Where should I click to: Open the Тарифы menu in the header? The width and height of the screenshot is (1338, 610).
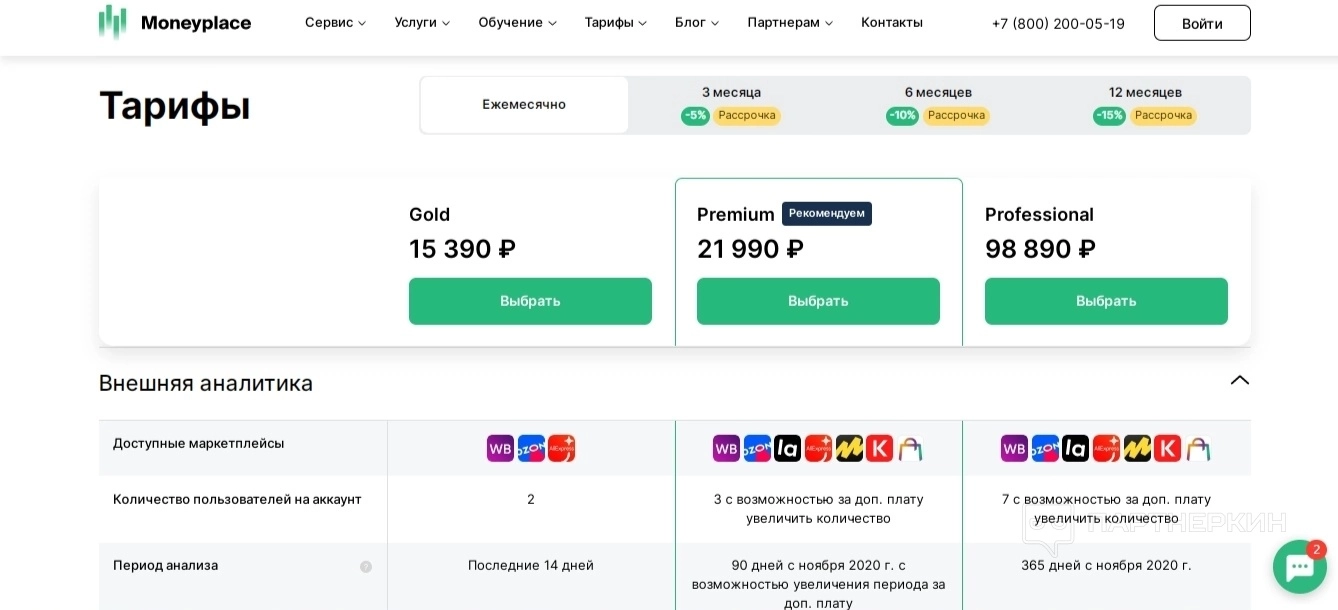pos(615,23)
